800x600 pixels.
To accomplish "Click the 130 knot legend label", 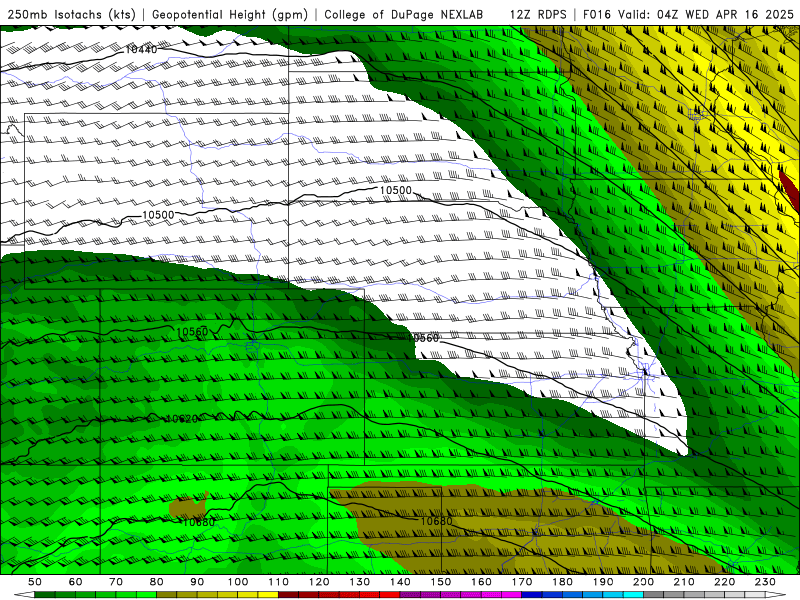I will point(360,582).
